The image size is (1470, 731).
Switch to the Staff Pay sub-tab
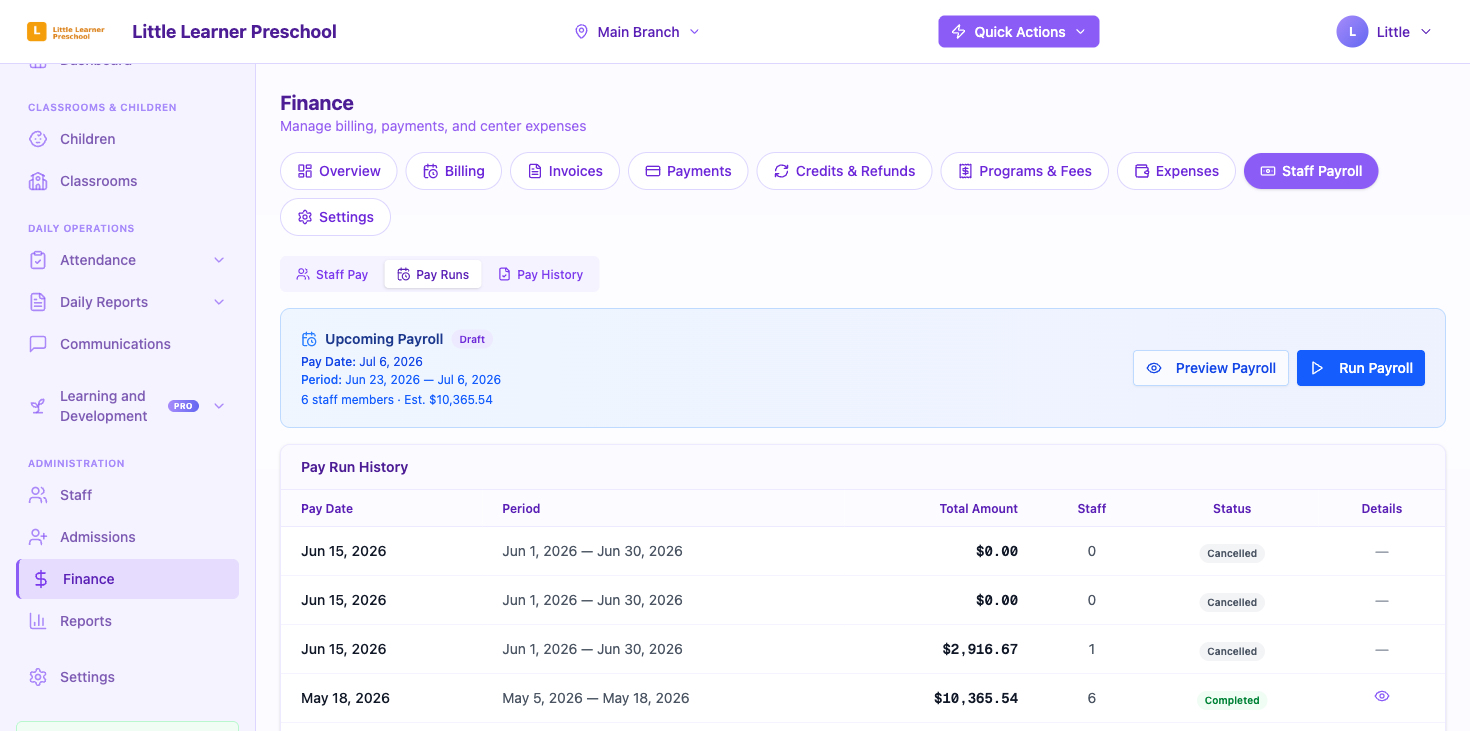coord(332,274)
